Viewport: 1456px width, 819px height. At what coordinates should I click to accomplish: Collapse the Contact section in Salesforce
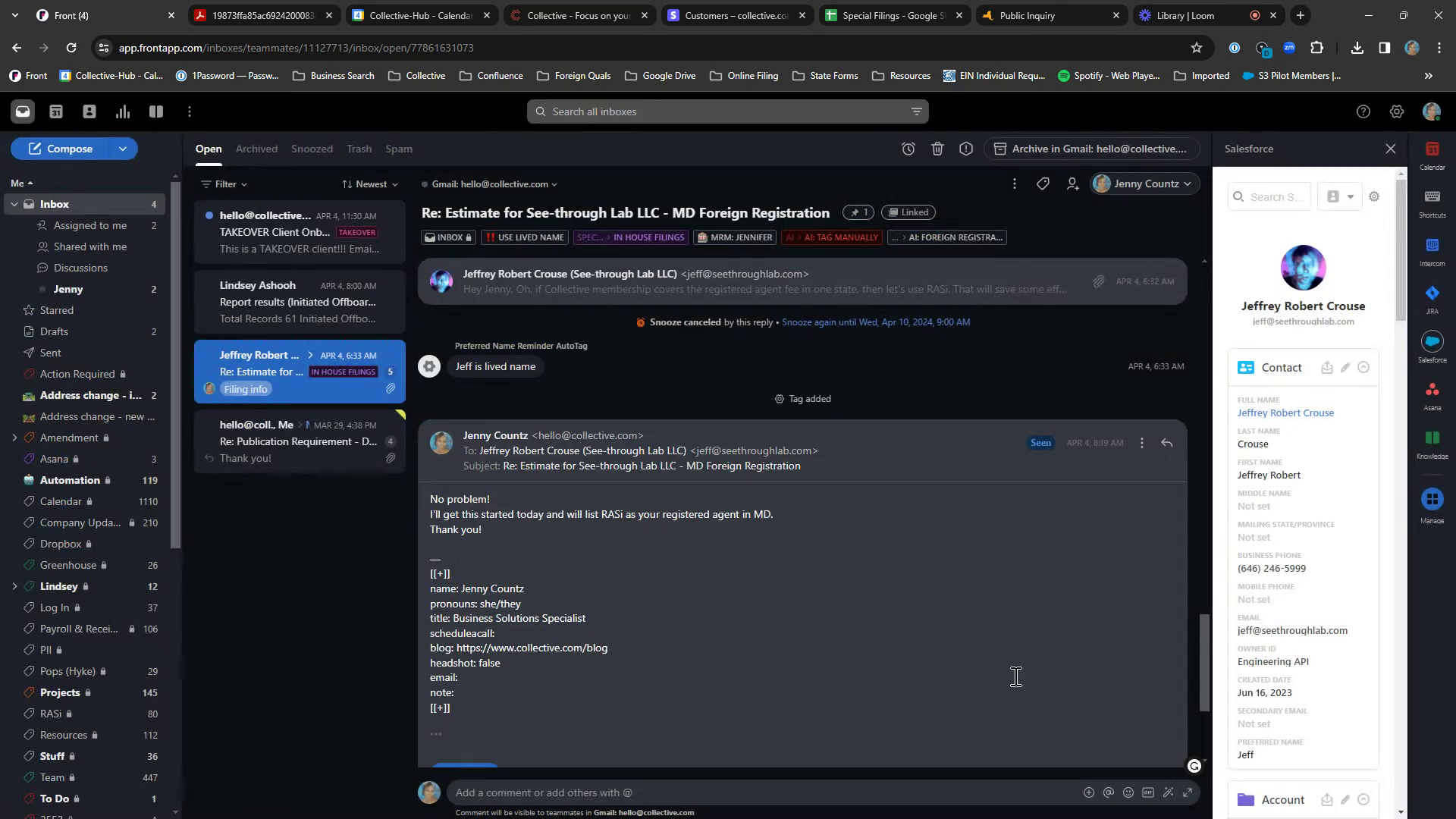1363,368
